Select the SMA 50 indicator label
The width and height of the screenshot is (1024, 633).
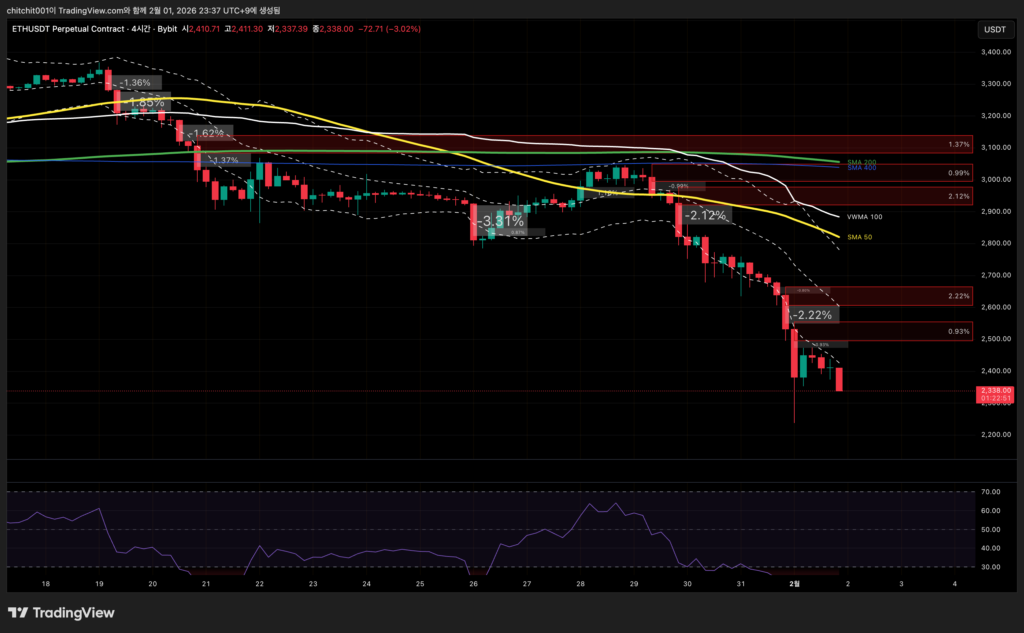(861, 237)
